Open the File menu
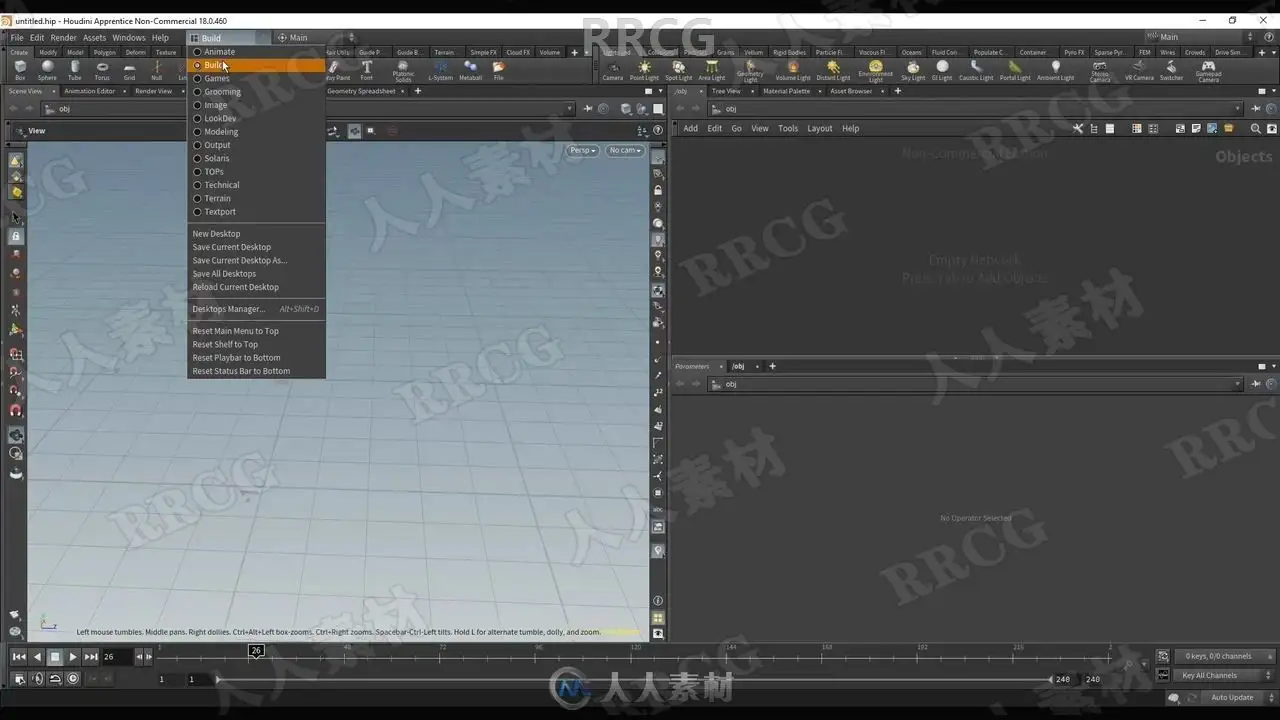 pos(17,38)
